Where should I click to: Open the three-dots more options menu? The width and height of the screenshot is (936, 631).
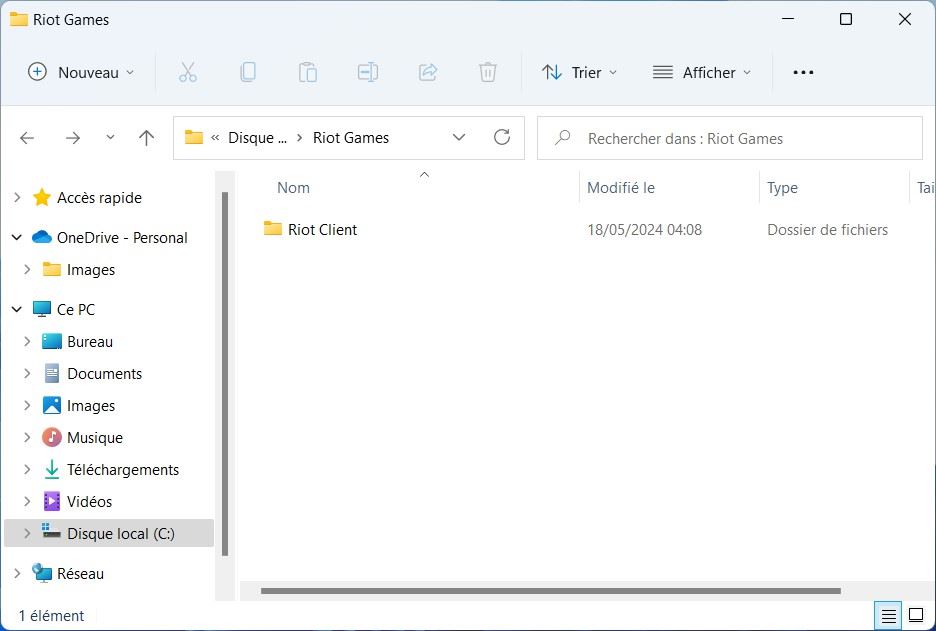803,72
